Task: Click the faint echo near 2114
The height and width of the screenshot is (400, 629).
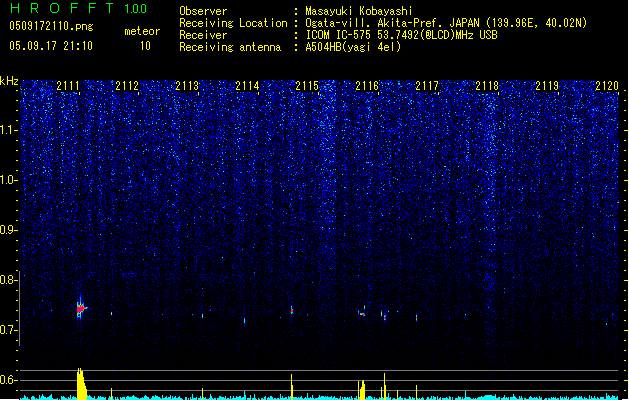Action: coord(245,320)
